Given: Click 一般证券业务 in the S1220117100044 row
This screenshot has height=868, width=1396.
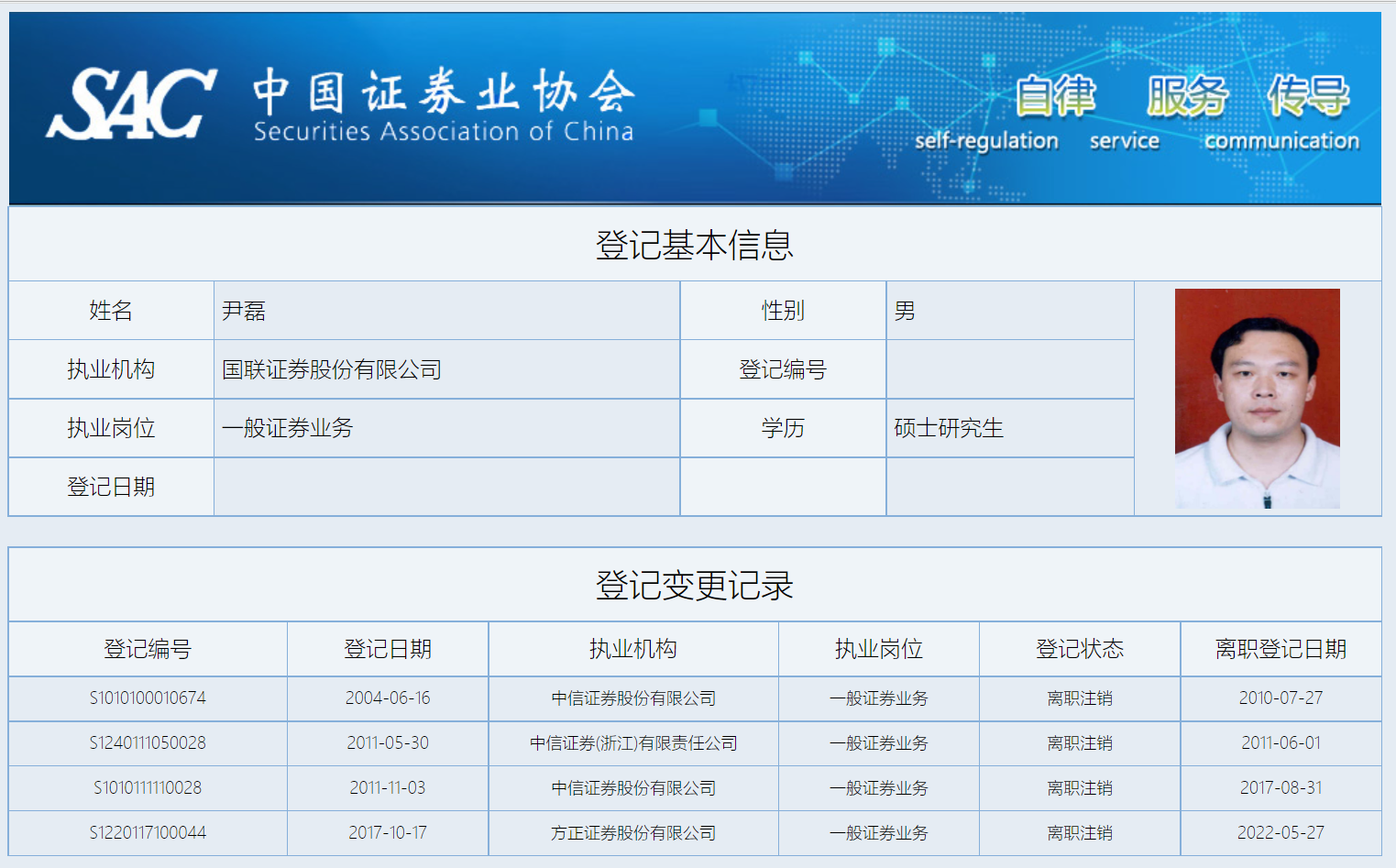Looking at the screenshot, I should [879, 833].
